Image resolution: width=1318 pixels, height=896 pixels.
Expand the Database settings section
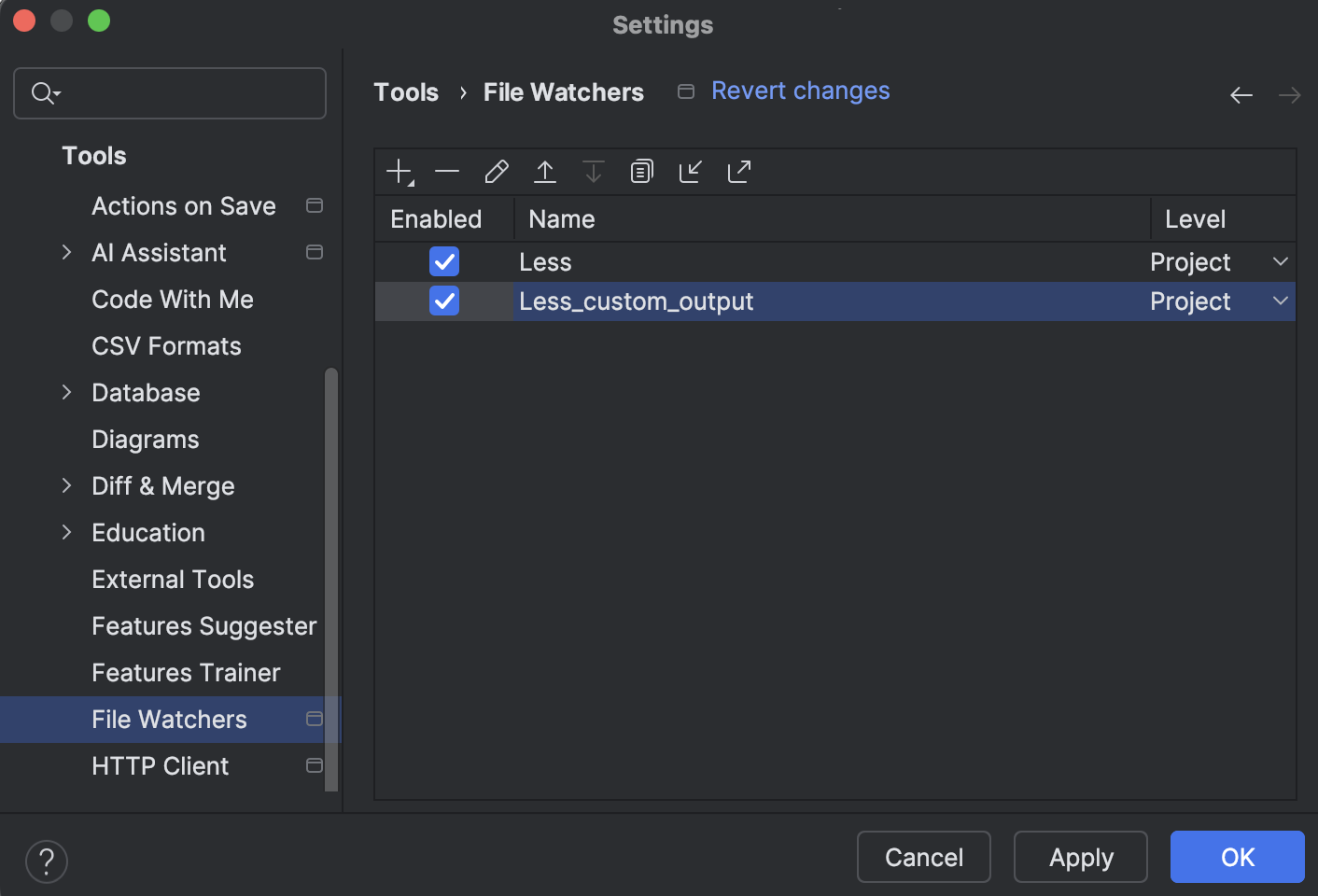[x=66, y=392]
